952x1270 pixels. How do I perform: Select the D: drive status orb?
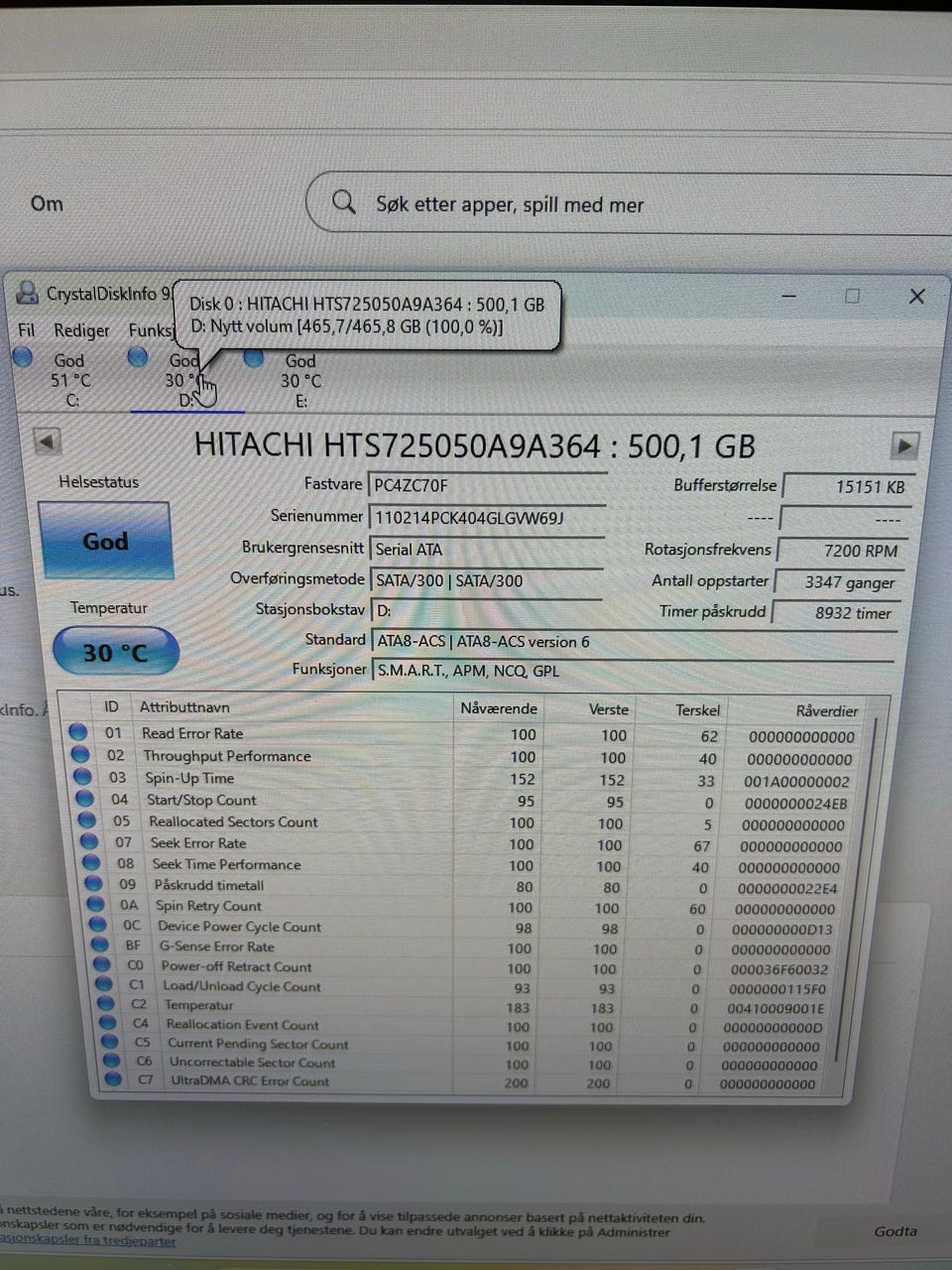coord(138,356)
